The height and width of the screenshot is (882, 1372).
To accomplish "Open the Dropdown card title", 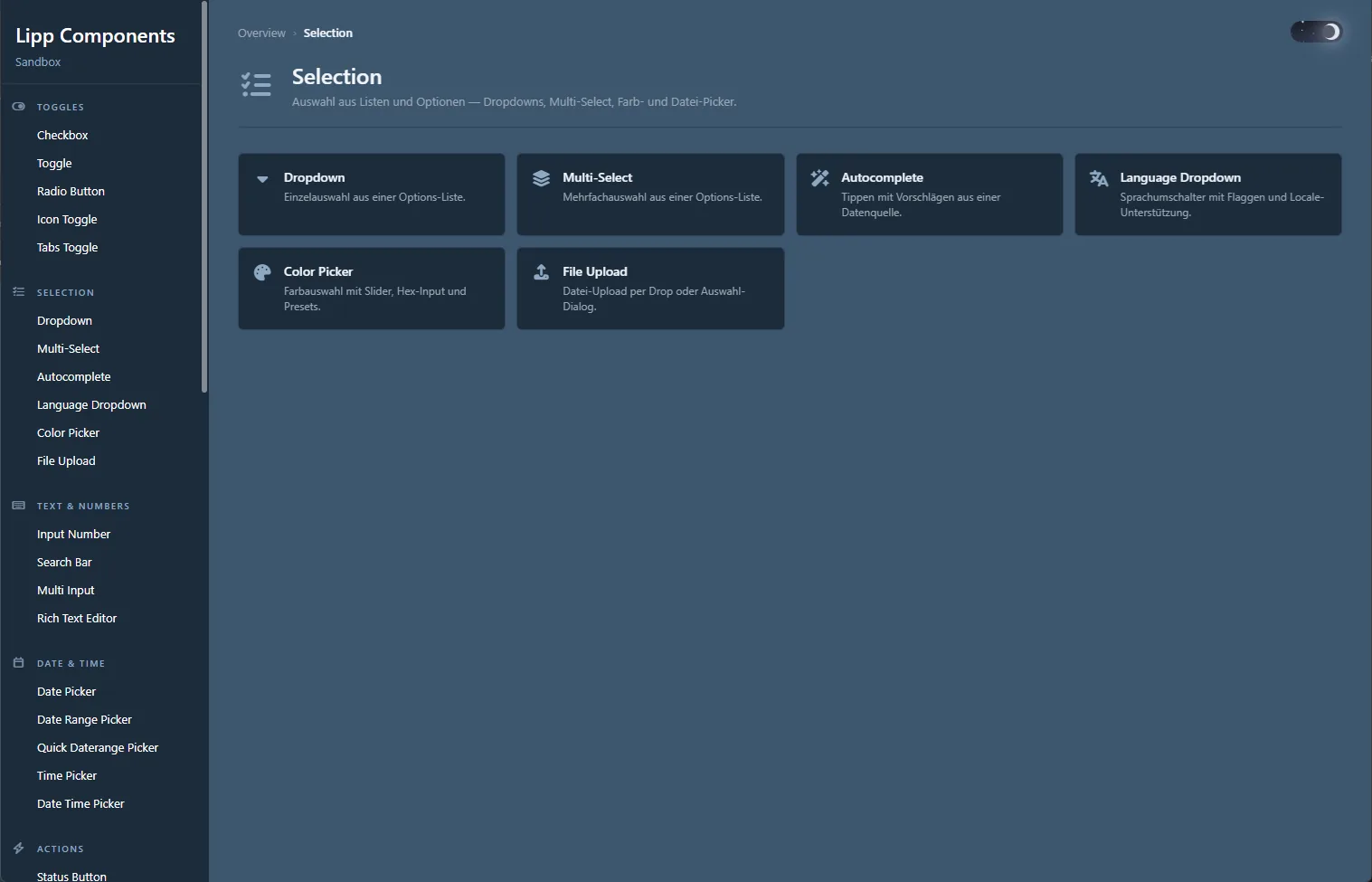I will [x=314, y=178].
